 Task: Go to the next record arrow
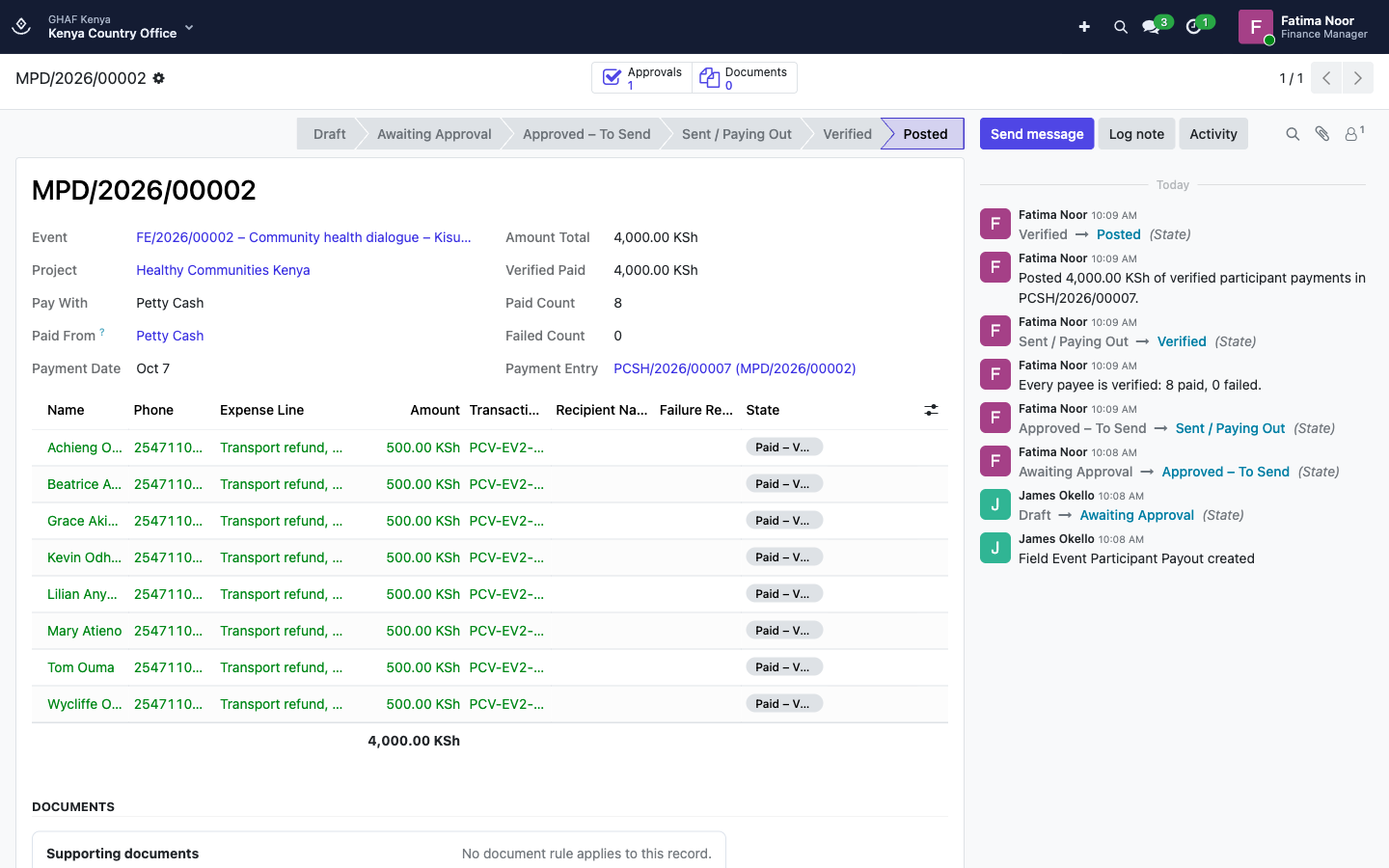click(x=1358, y=78)
